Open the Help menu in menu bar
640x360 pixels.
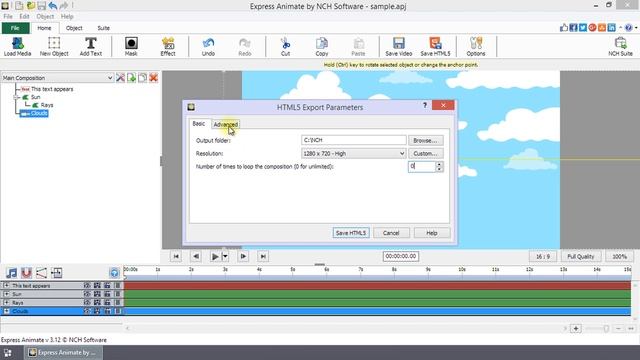(67, 16)
